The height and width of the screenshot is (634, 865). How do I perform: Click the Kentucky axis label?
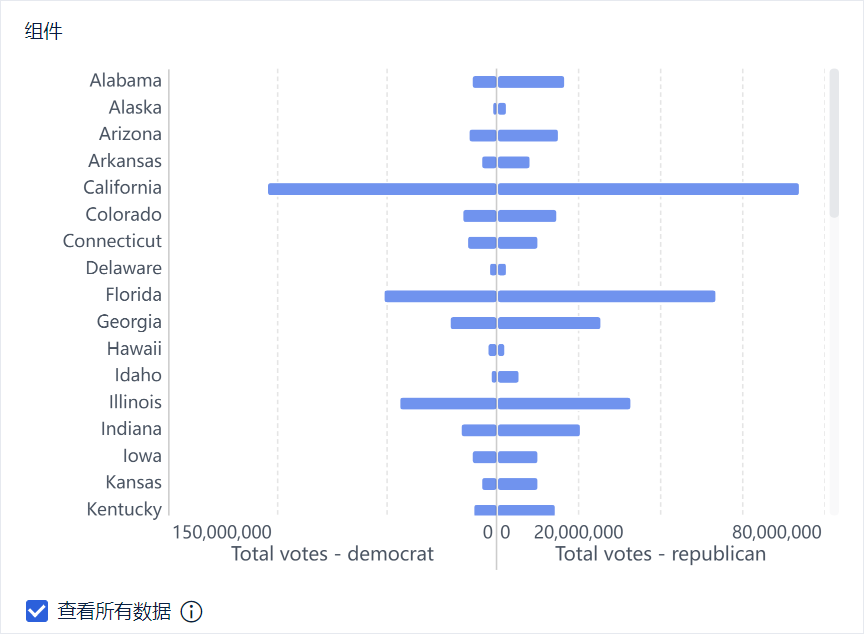124,509
